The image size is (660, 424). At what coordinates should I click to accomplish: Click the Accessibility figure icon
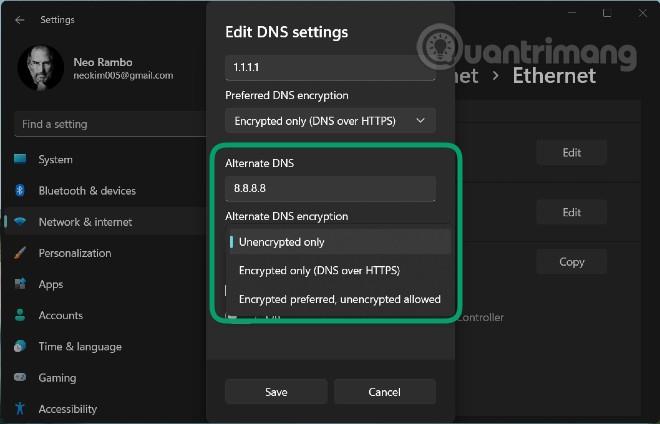[20, 408]
